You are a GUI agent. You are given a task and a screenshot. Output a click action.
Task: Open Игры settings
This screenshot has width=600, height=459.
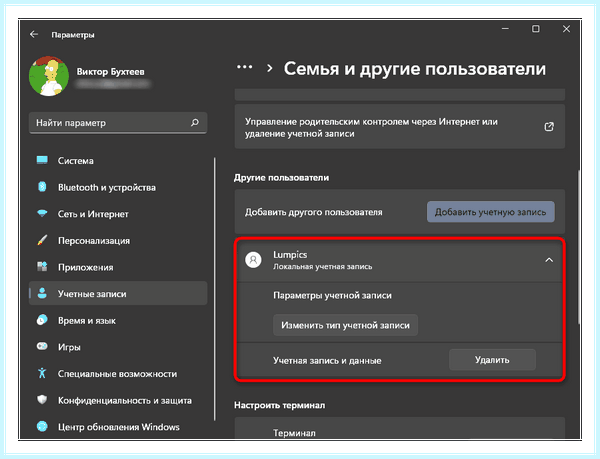pyautogui.click(x=118, y=347)
